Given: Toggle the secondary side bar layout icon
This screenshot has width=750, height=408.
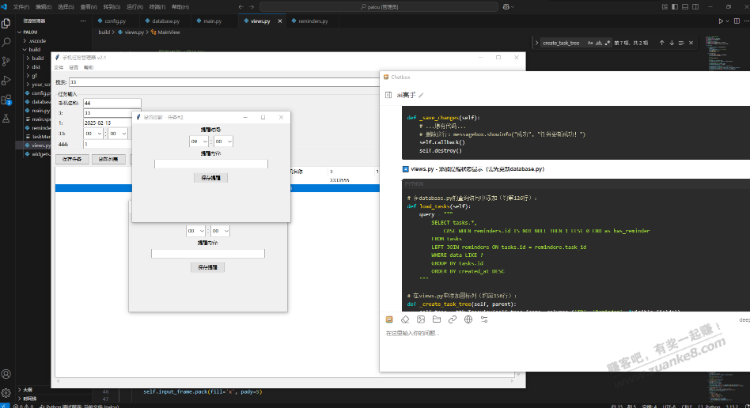Looking at the screenshot, I should (x=695, y=7).
